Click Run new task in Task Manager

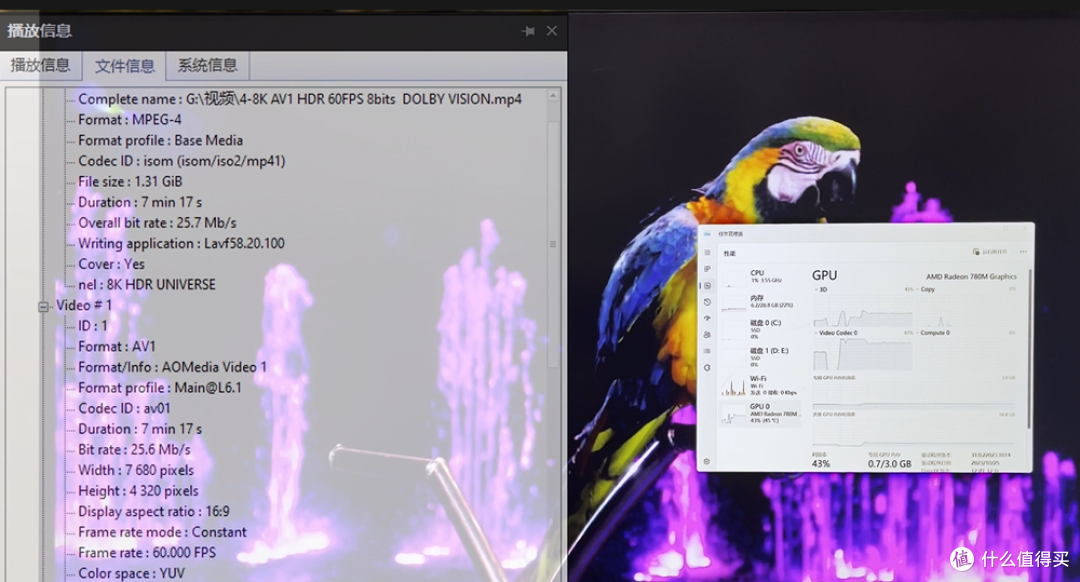(990, 251)
